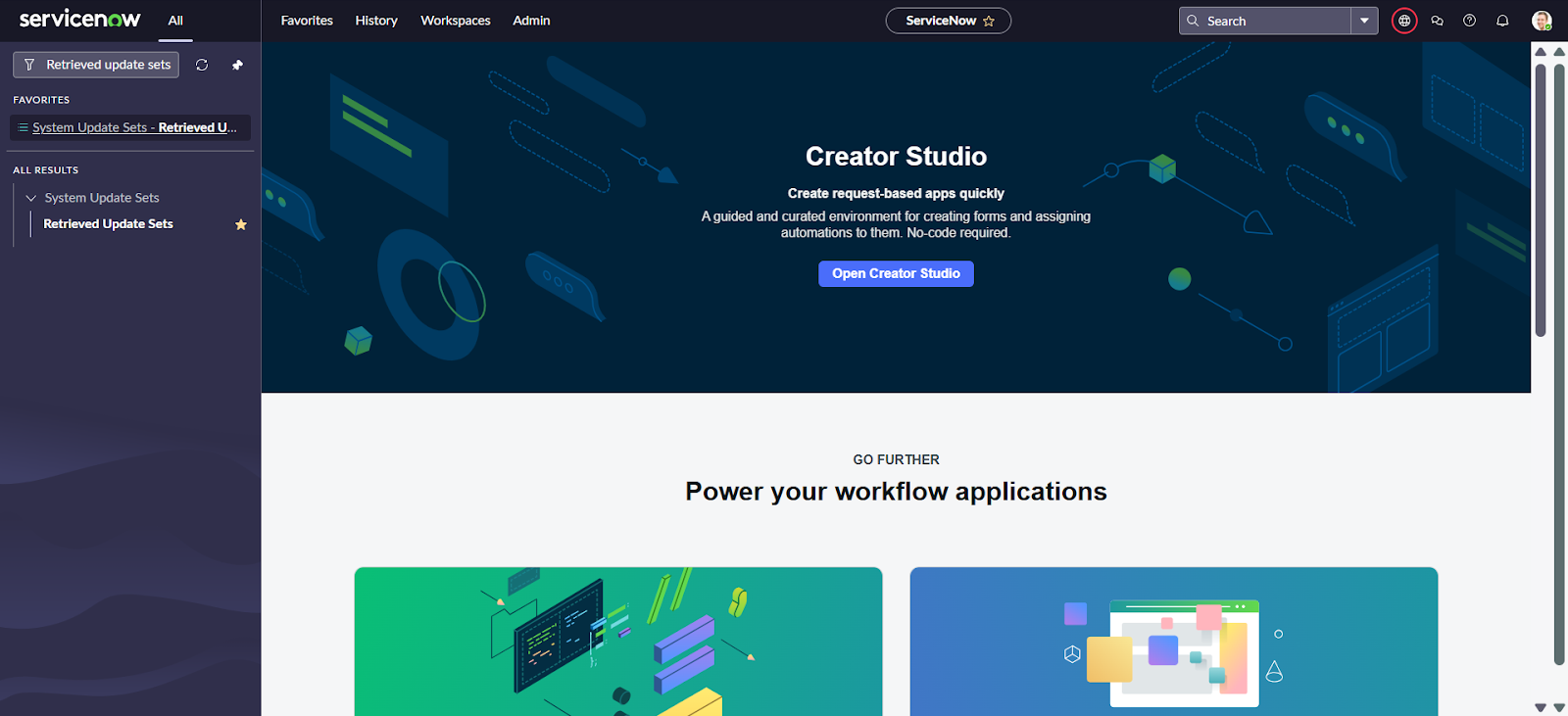Click the ServiceNow logo
Image resolution: width=1568 pixels, height=716 pixels.
[x=80, y=20]
